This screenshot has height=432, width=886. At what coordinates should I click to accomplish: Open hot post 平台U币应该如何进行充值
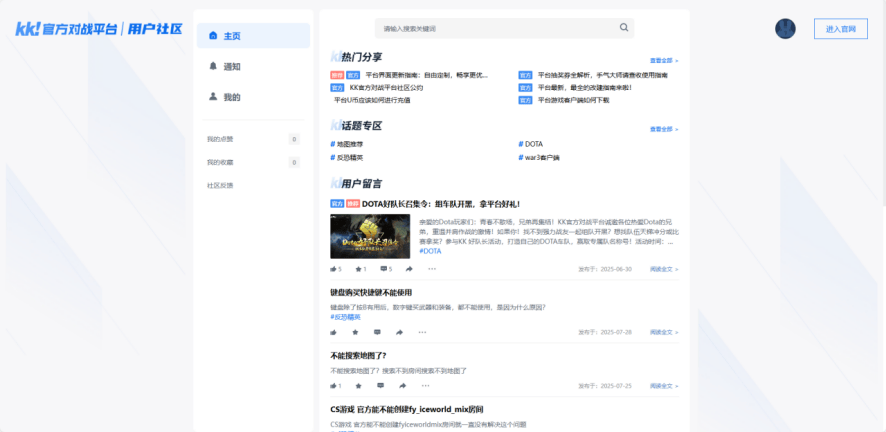[372, 100]
